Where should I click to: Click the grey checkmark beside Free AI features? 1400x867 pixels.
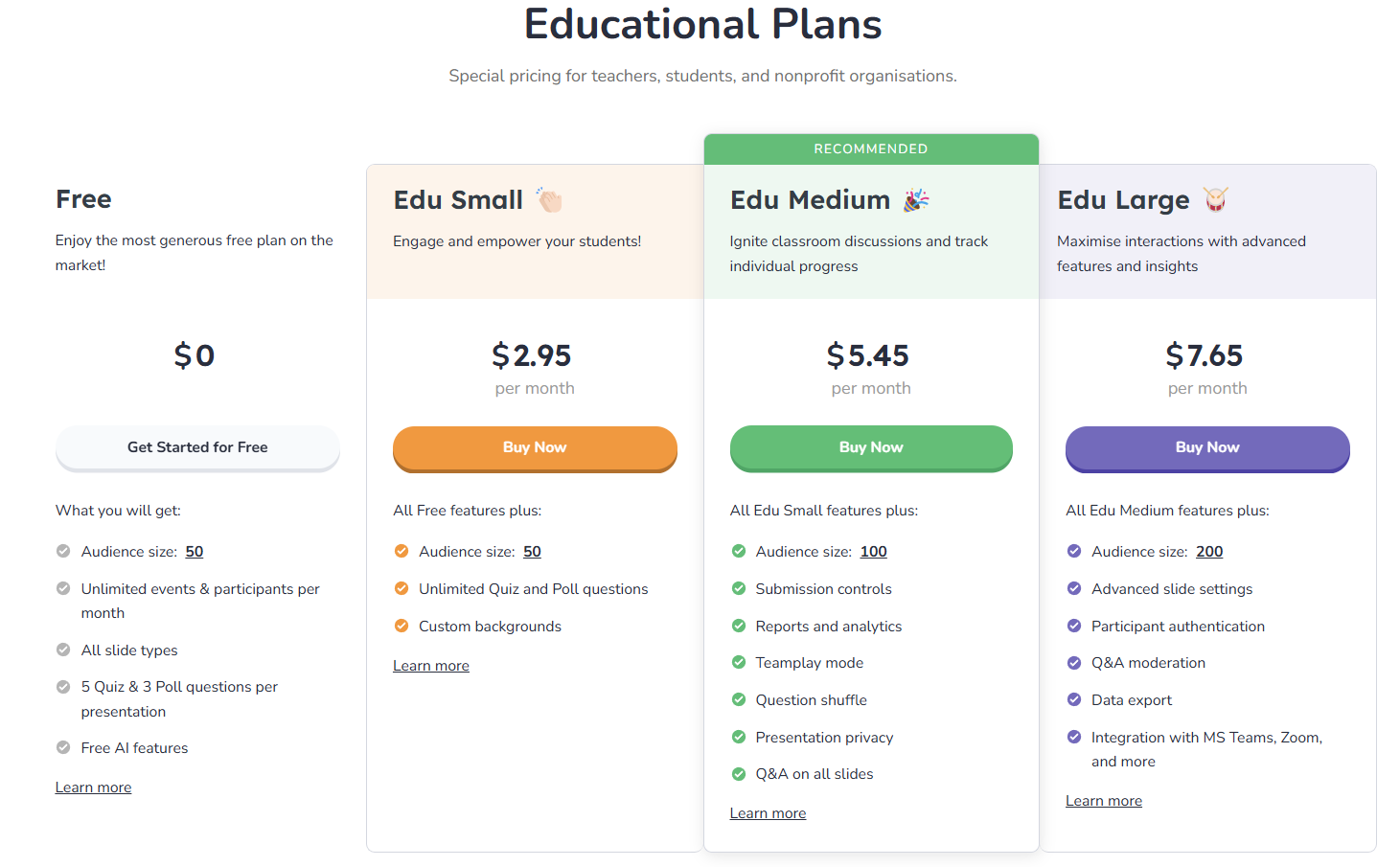[63, 747]
